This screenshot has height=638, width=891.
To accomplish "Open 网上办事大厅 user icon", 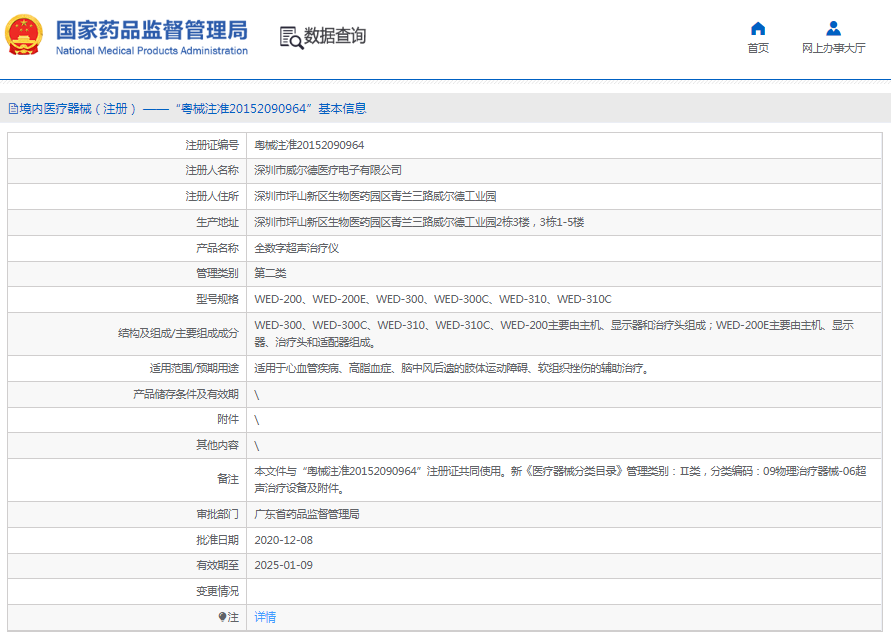I will (x=834, y=28).
